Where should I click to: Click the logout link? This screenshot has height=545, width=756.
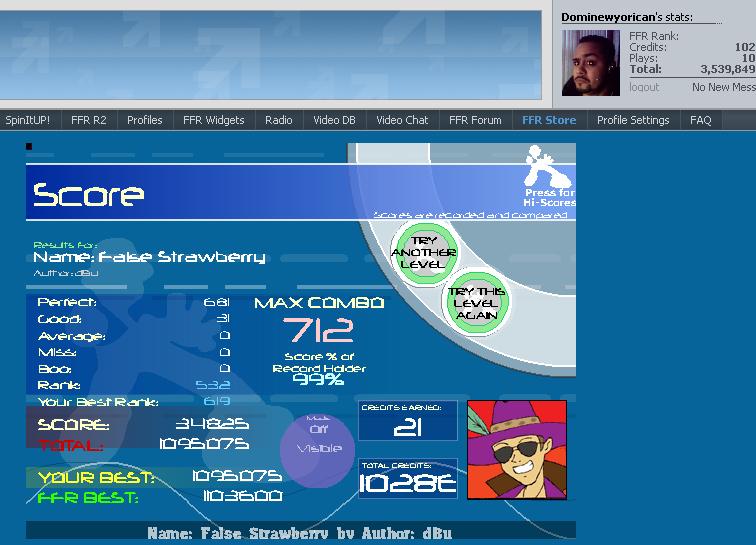click(644, 87)
